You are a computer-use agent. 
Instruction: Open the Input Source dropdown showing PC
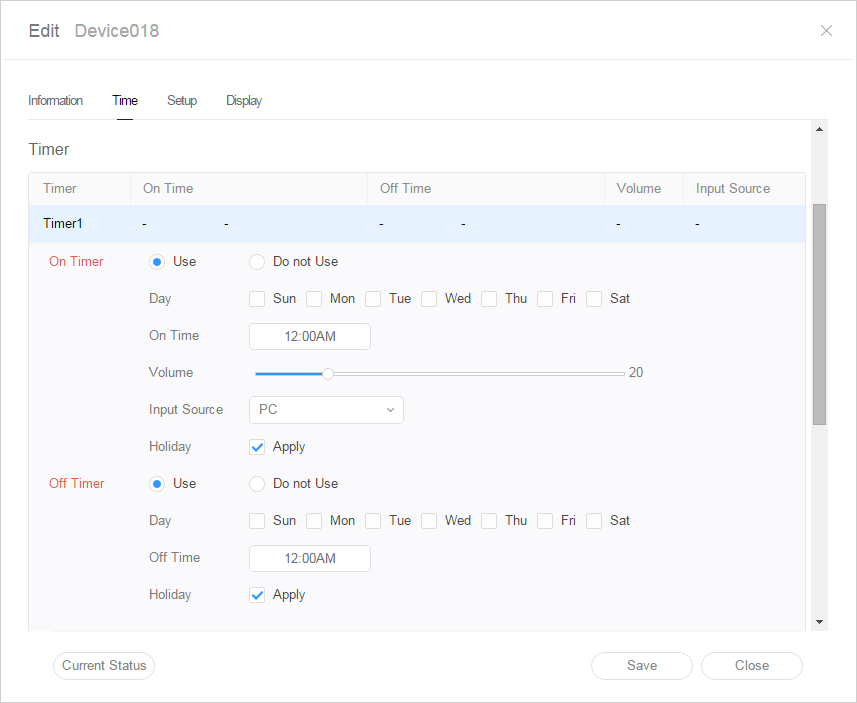(326, 410)
